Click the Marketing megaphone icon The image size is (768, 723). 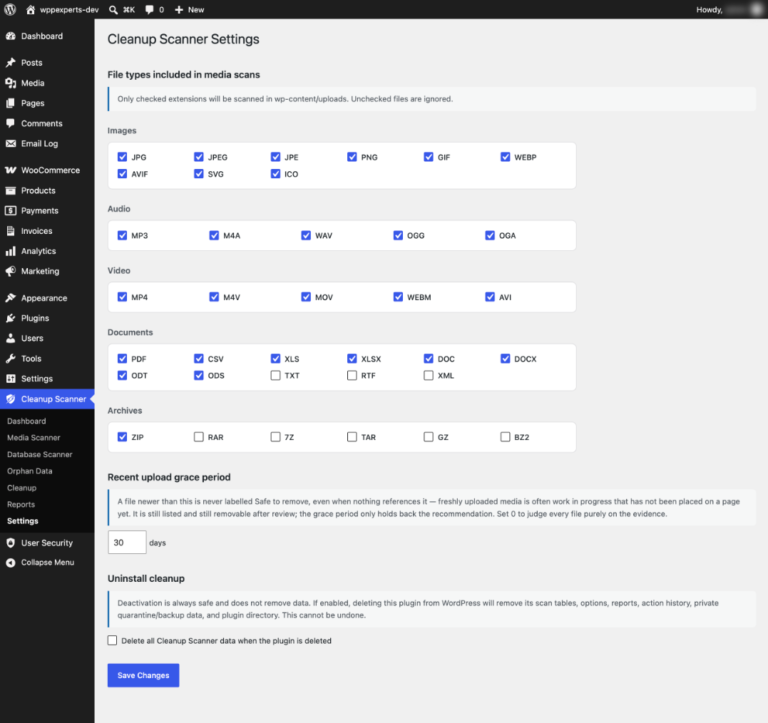10,271
